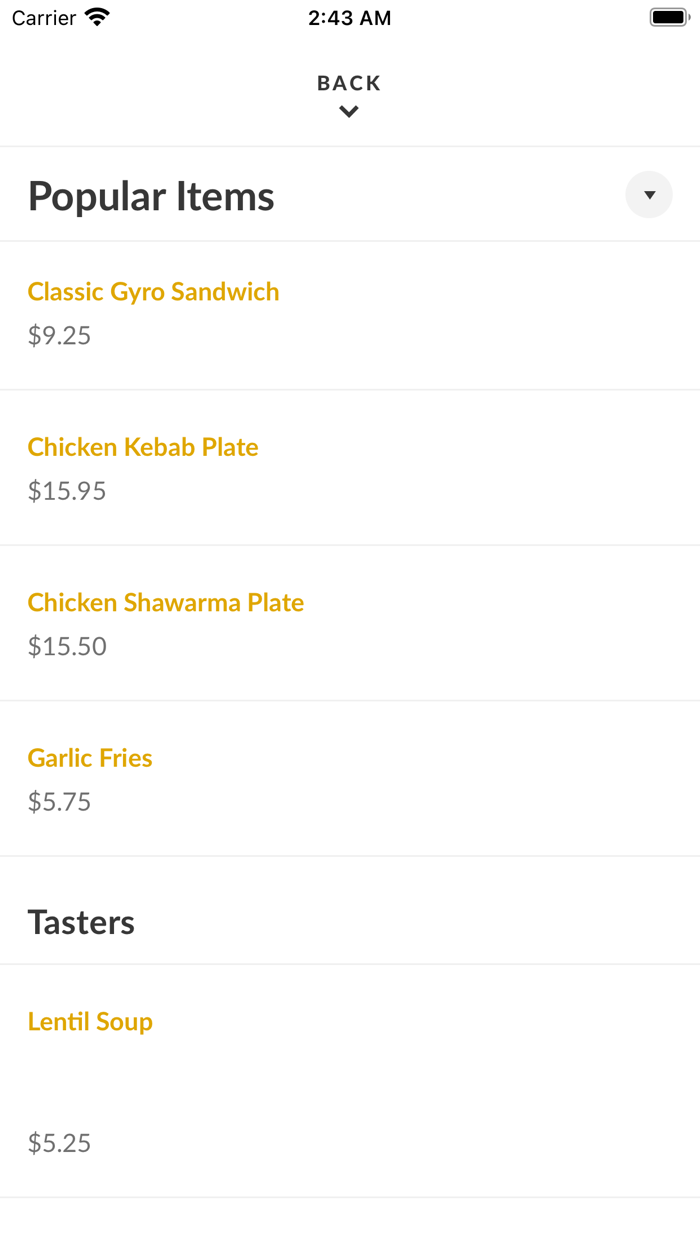Tap the circular button on the Popular Items row
This screenshot has height=1244, width=700.
648,194
